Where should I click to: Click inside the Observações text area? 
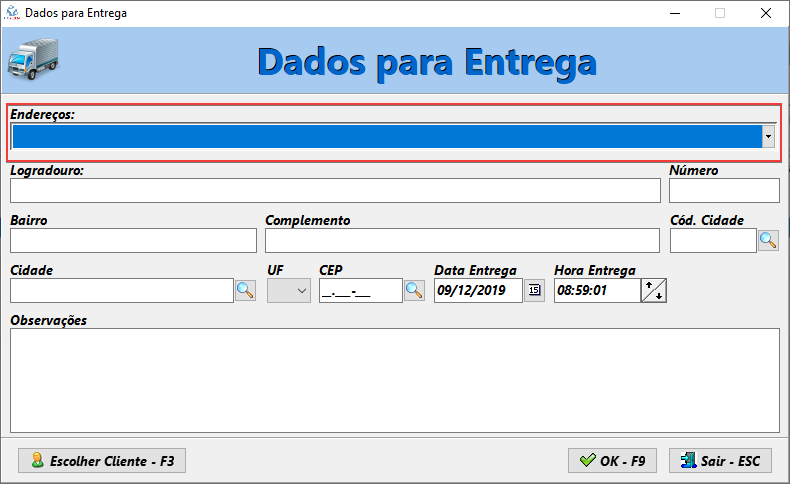(394, 380)
